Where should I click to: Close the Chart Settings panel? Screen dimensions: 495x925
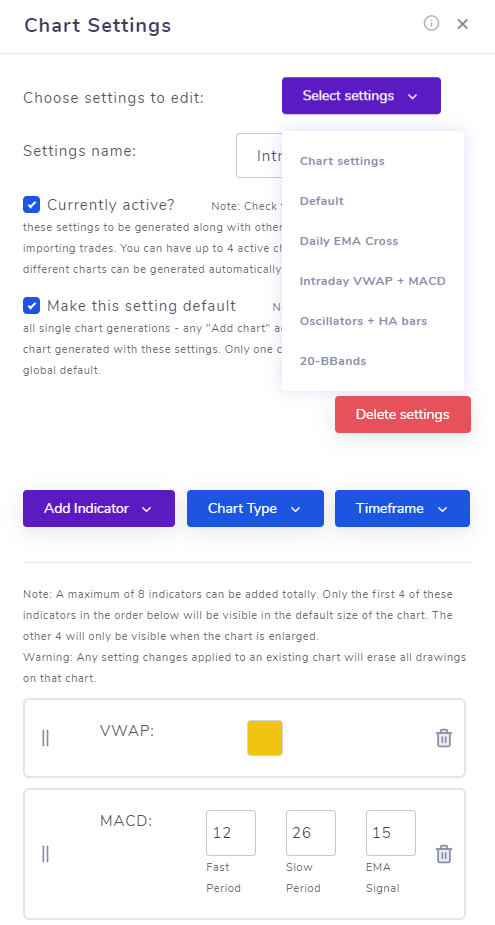point(463,24)
